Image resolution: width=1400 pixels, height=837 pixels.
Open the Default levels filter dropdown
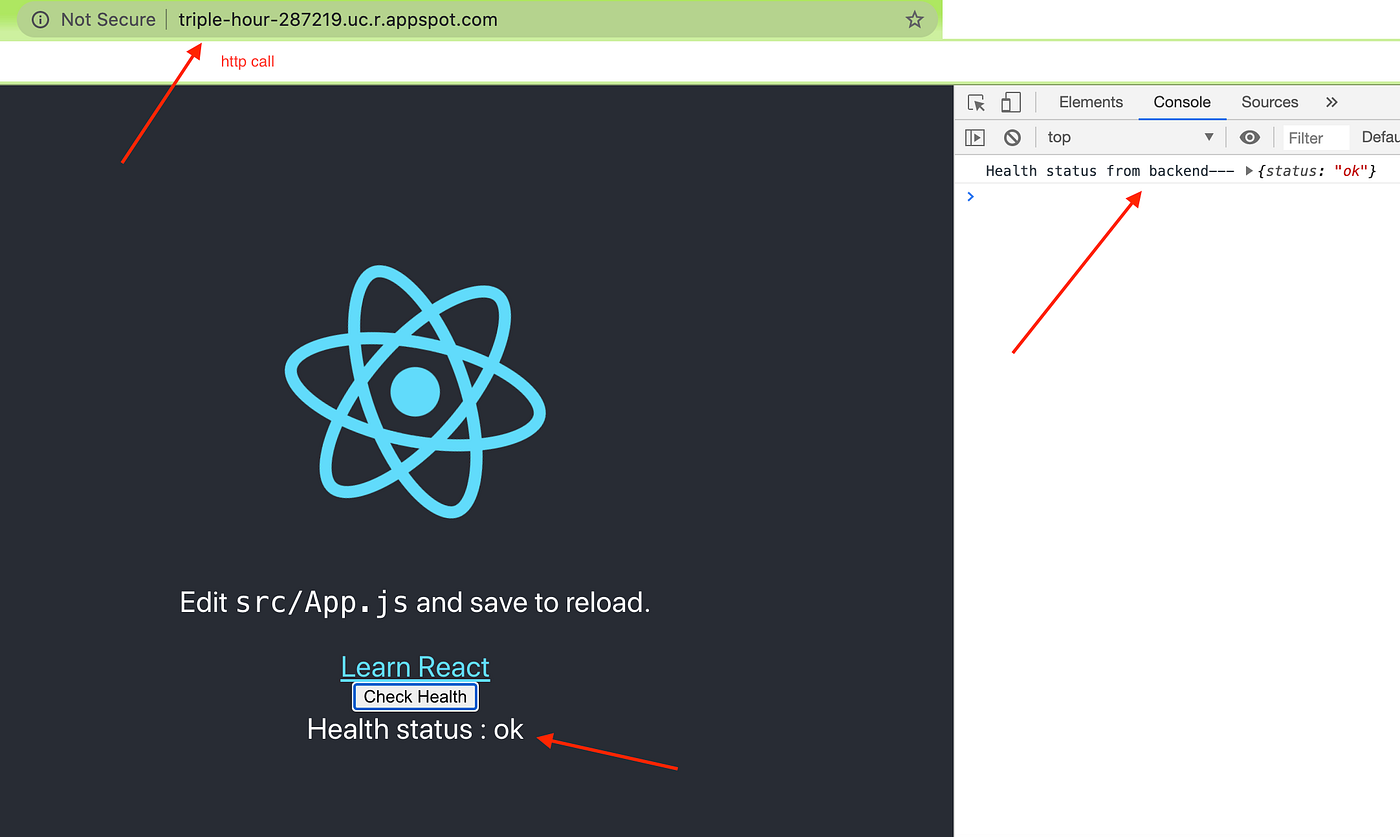[x=1383, y=137]
